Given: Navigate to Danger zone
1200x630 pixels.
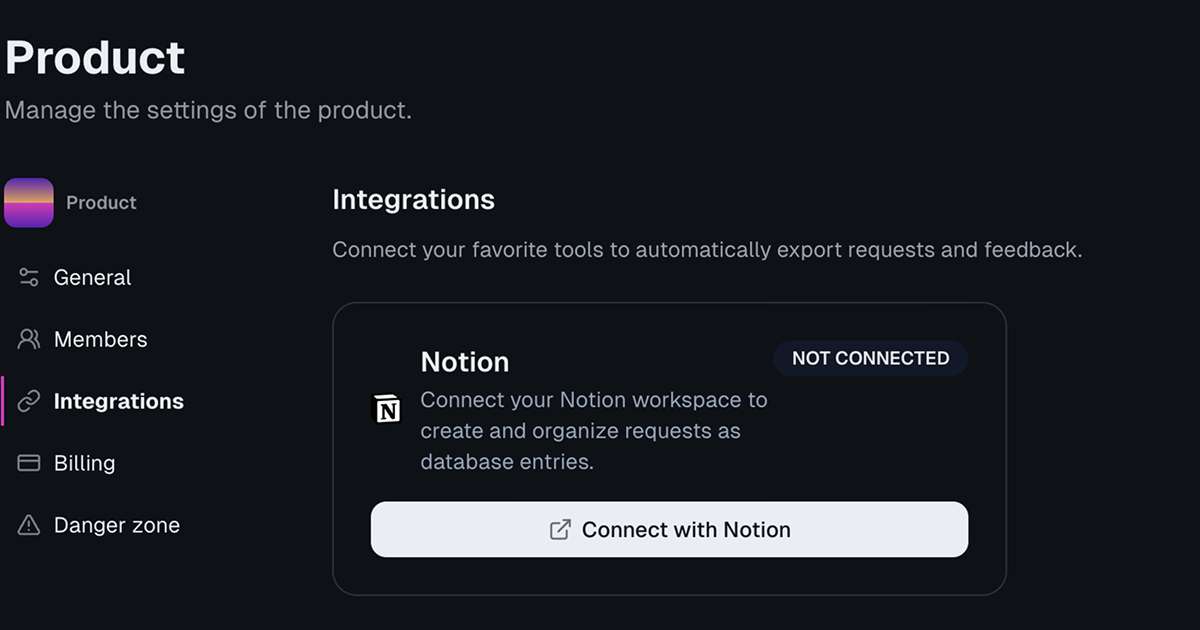Looking at the screenshot, I should [x=117, y=525].
